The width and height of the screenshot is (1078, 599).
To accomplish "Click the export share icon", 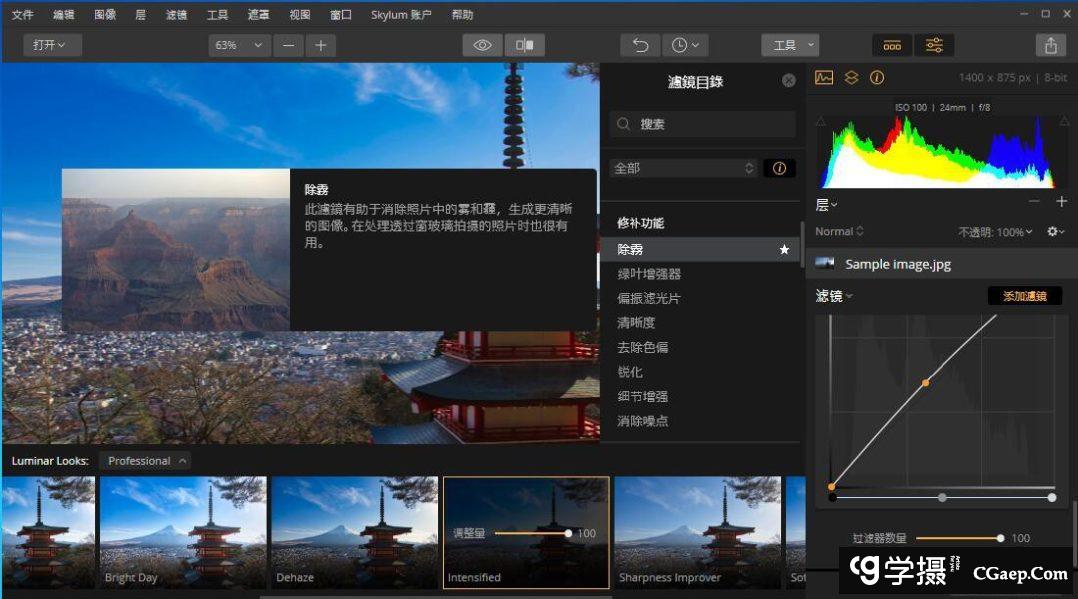I will click(x=1050, y=45).
